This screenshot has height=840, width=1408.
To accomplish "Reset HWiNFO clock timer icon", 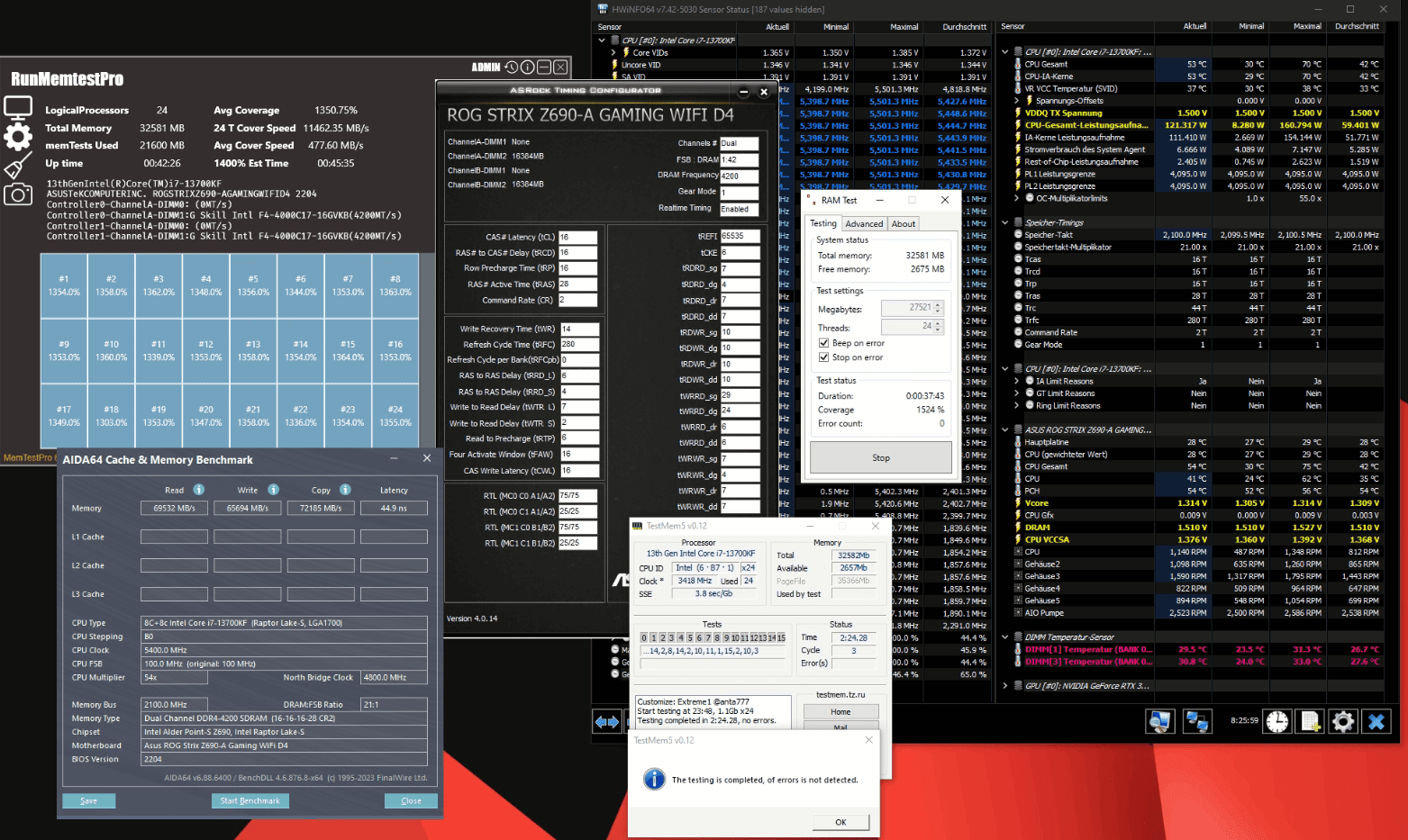I will click(1276, 721).
